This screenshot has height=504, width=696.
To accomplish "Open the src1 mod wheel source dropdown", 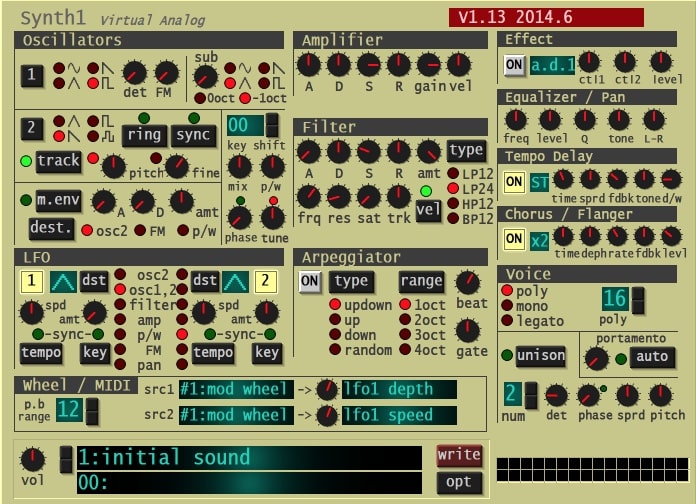I will (x=236, y=389).
